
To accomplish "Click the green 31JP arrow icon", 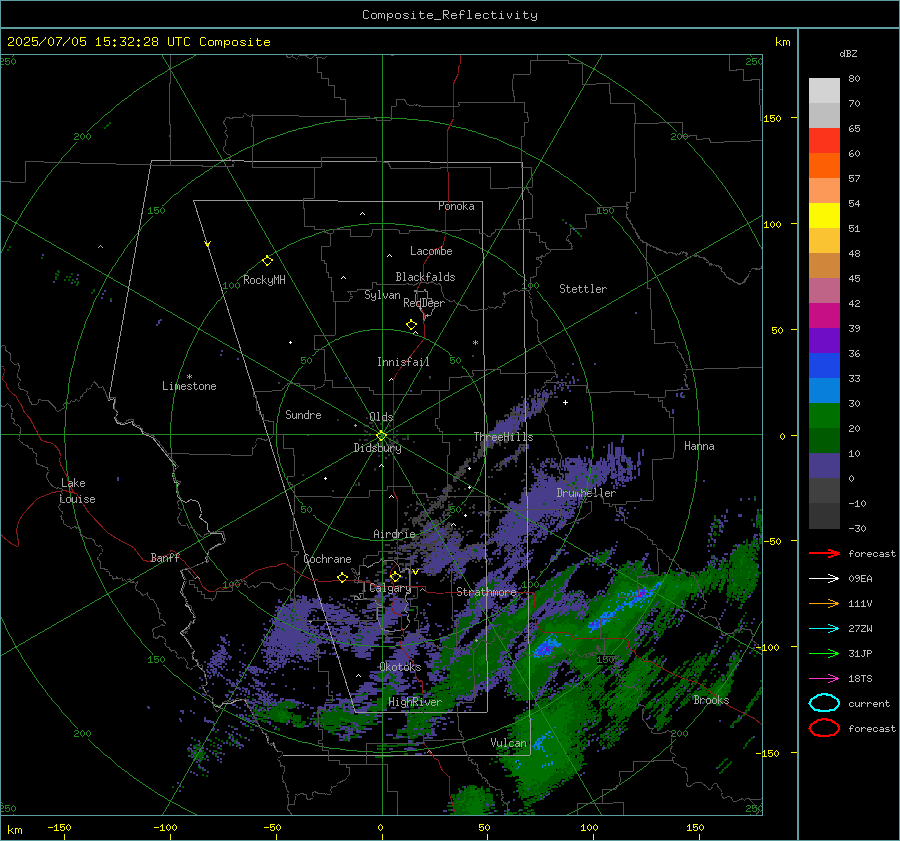I will pyautogui.click(x=824, y=653).
